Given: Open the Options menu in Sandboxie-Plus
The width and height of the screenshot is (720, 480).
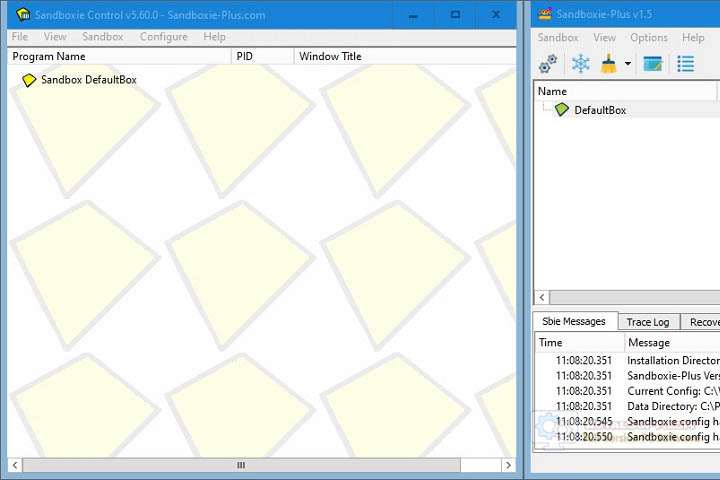Looking at the screenshot, I should click(649, 38).
